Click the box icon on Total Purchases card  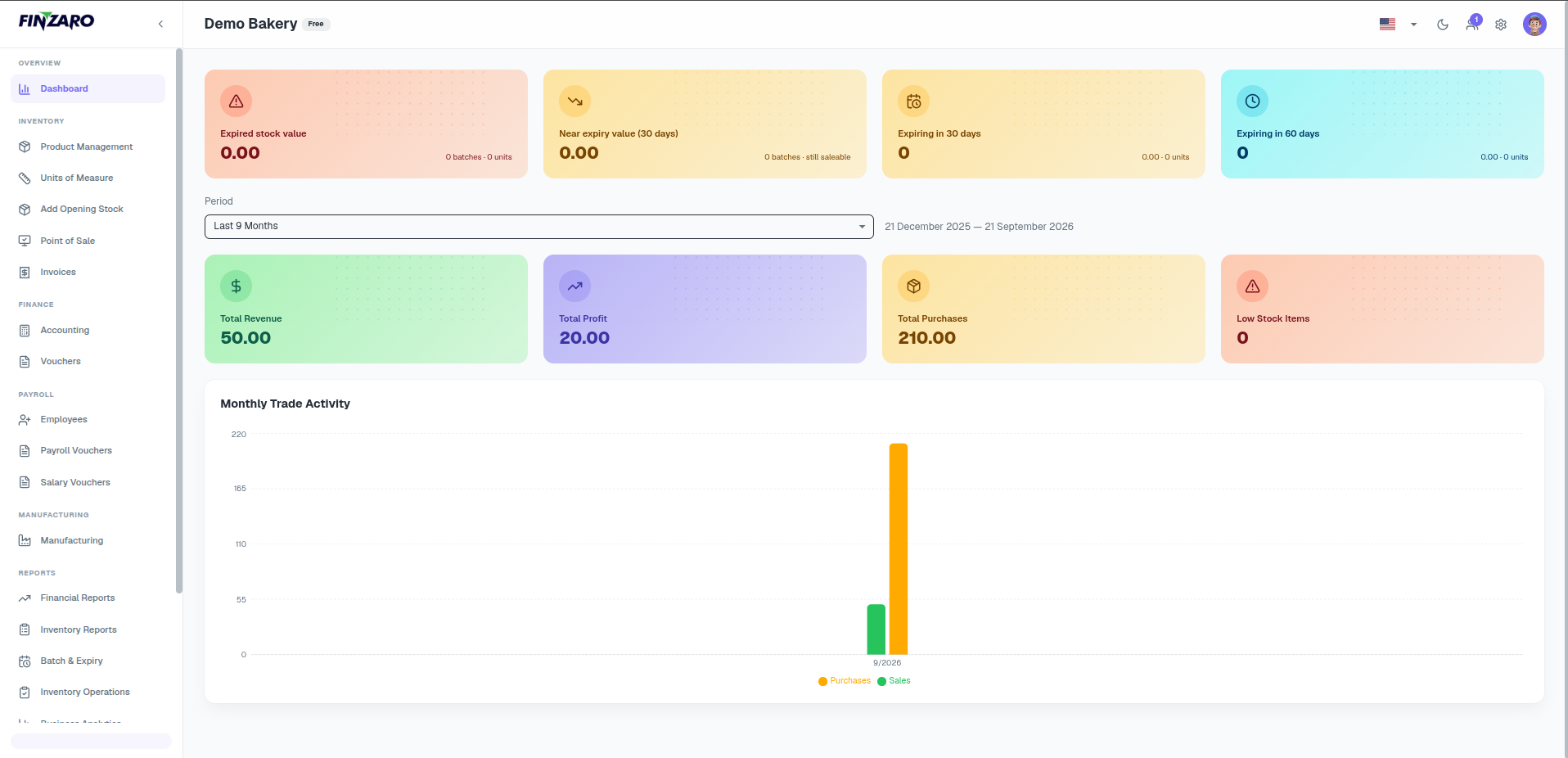[x=913, y=287]
